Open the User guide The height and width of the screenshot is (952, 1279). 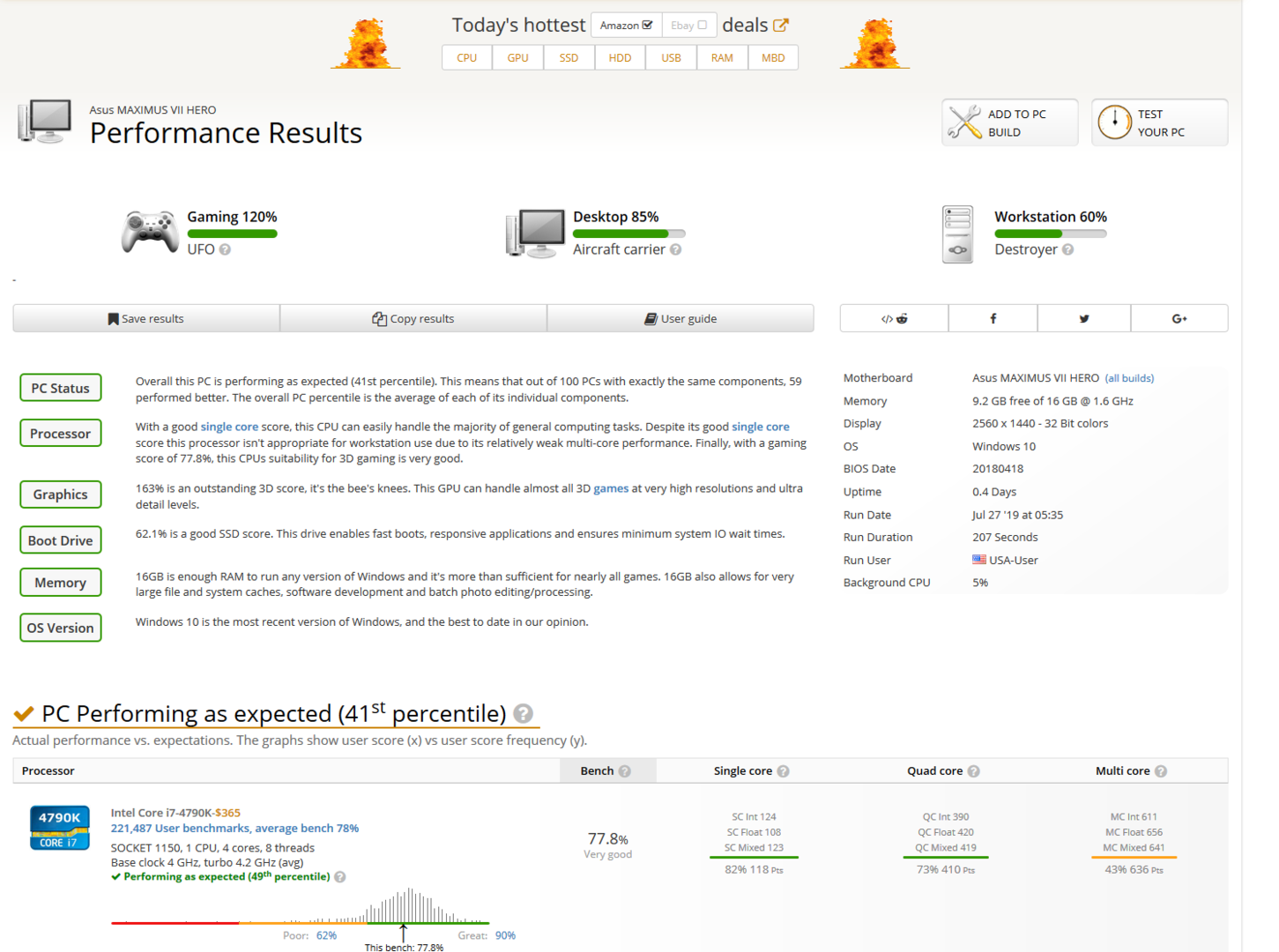point(680,318)
